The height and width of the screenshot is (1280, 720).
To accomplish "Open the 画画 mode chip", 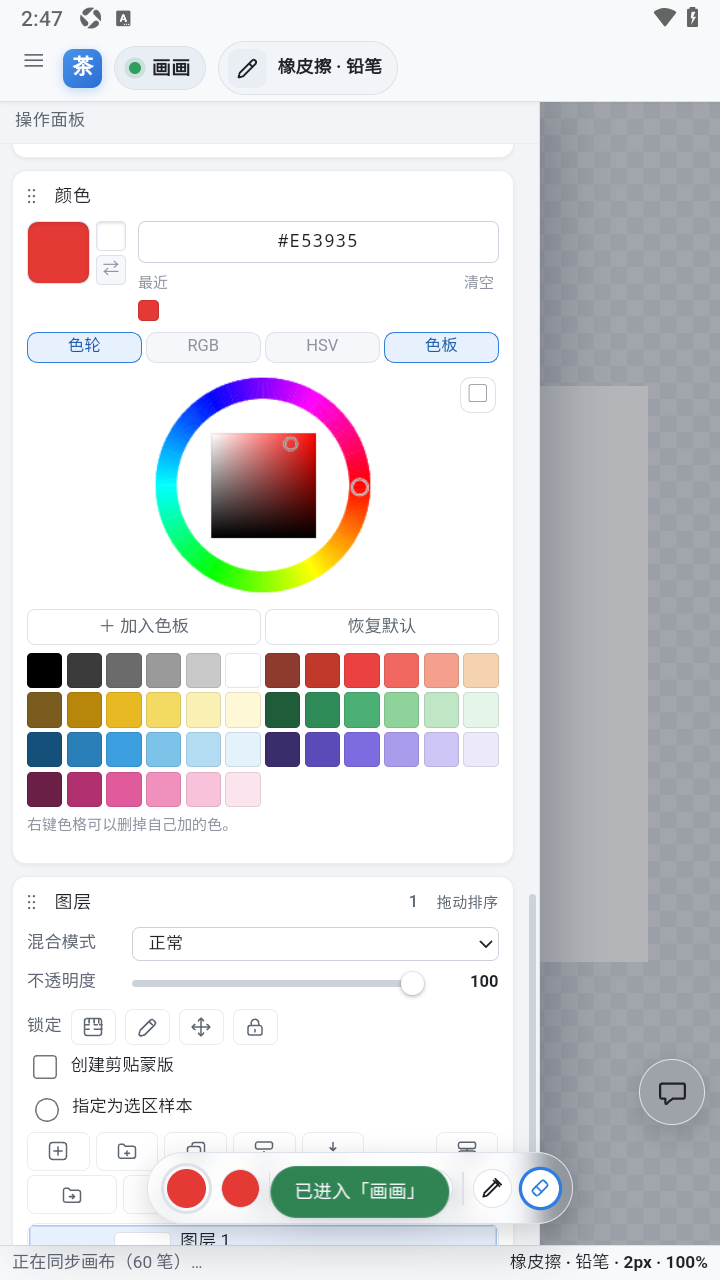I will coord(160,68).
